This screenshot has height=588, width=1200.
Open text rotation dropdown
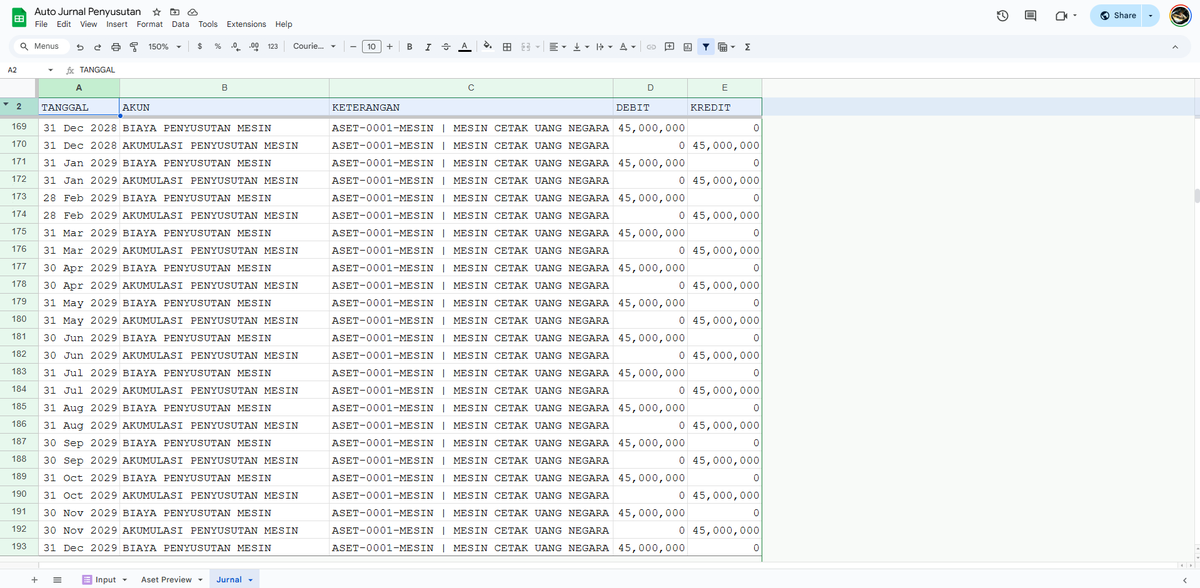[626, 46]
